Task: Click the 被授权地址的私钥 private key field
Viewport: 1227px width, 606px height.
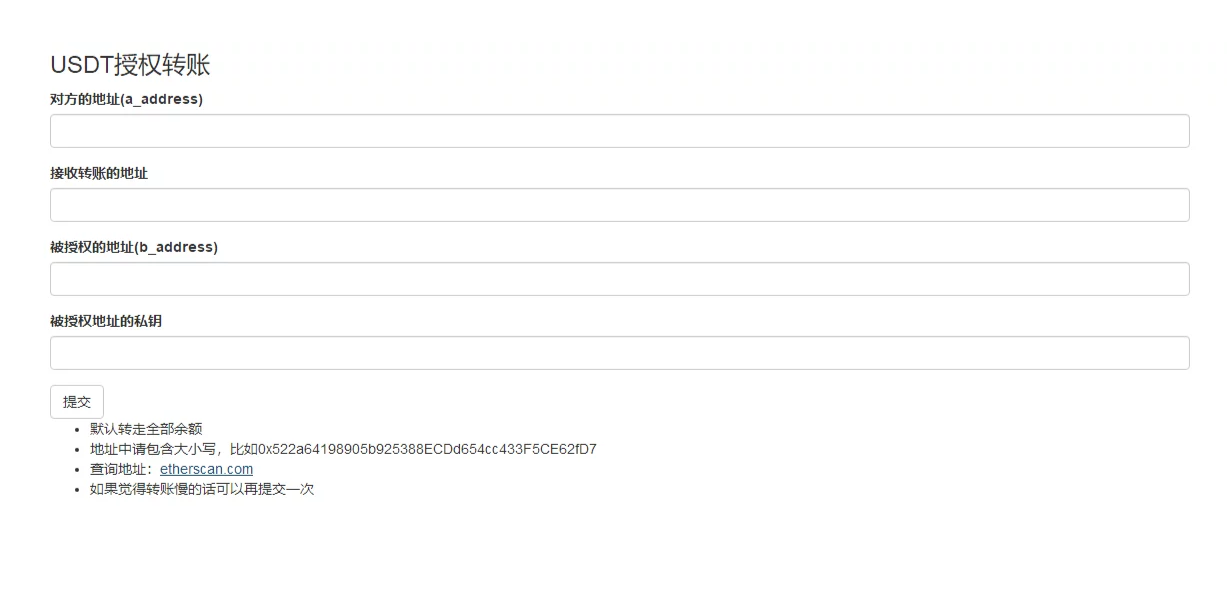Action: (619, 353)
